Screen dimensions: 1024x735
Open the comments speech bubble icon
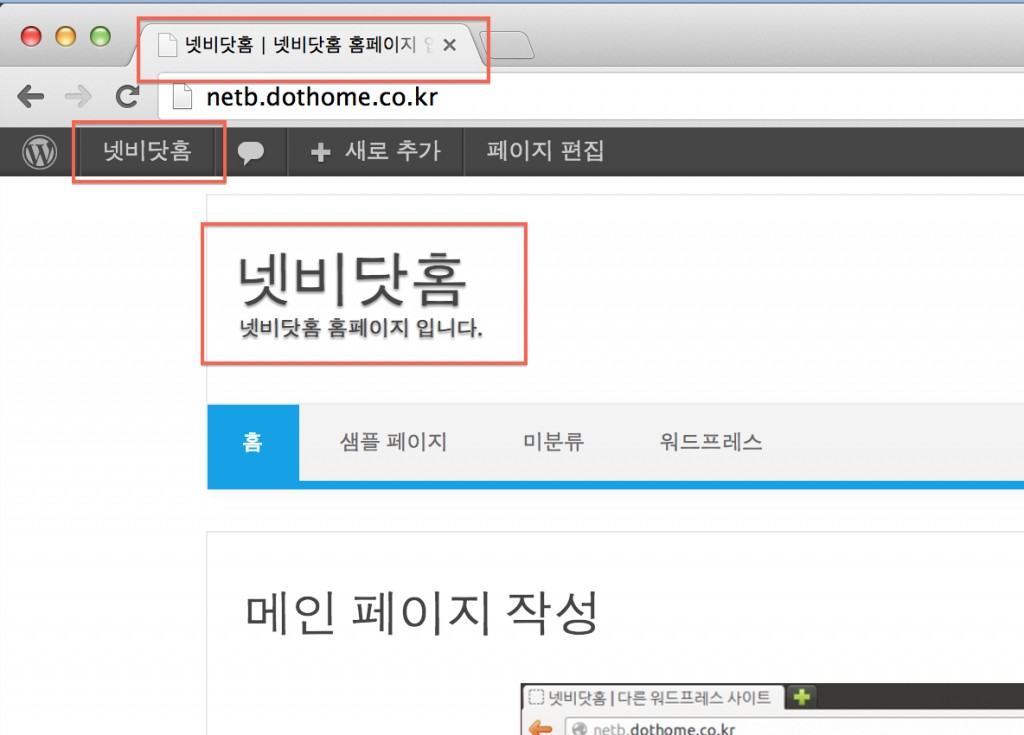click(251, 153)
